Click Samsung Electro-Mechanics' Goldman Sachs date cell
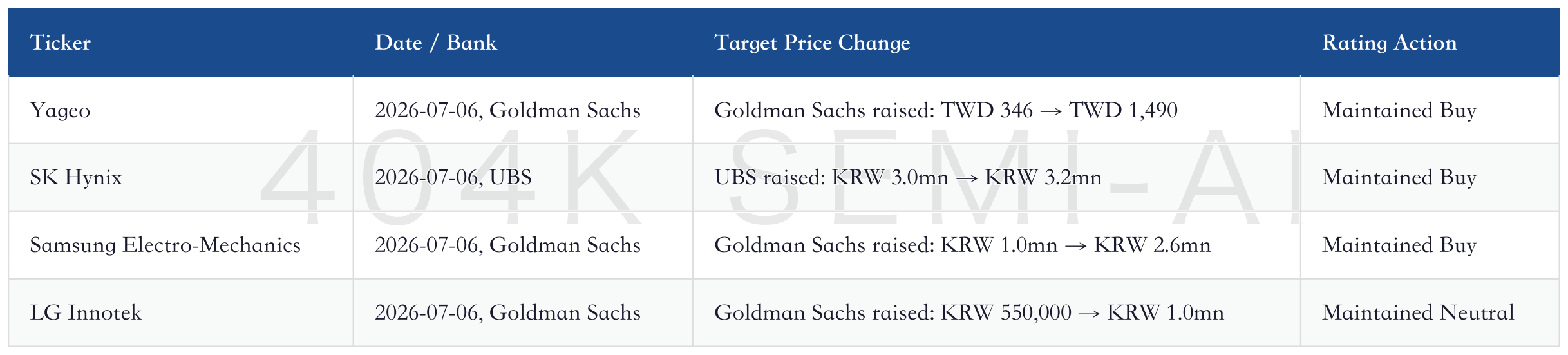The width and height of the screenshot is (1568, 355). pyautogui.click(x=523, y=245)
